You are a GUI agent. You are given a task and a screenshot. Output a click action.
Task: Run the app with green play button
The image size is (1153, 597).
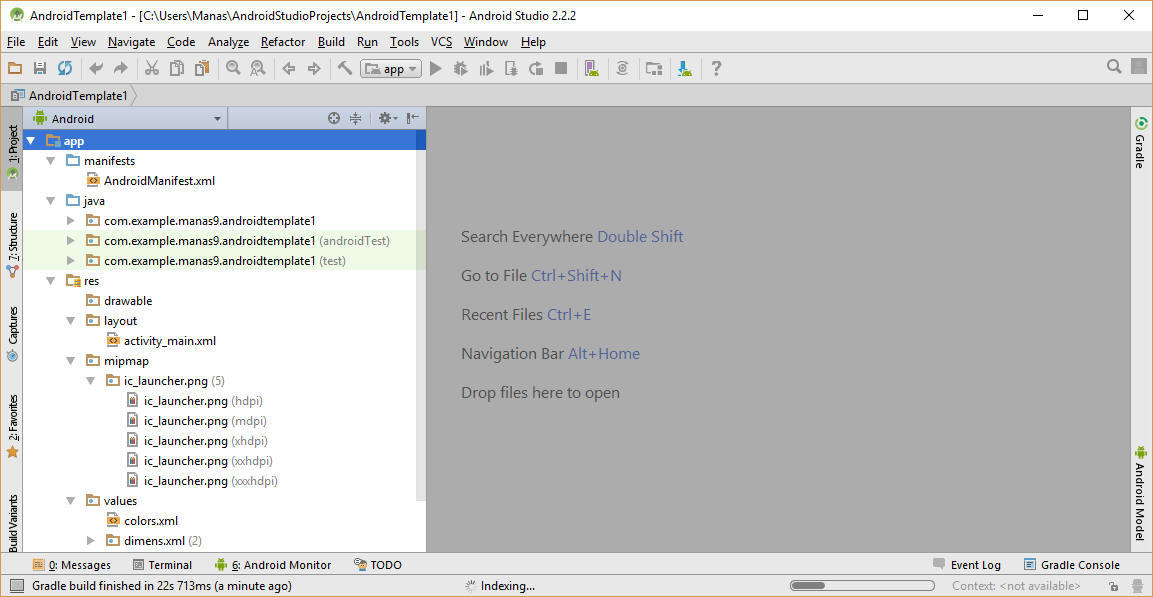point(435,68)
